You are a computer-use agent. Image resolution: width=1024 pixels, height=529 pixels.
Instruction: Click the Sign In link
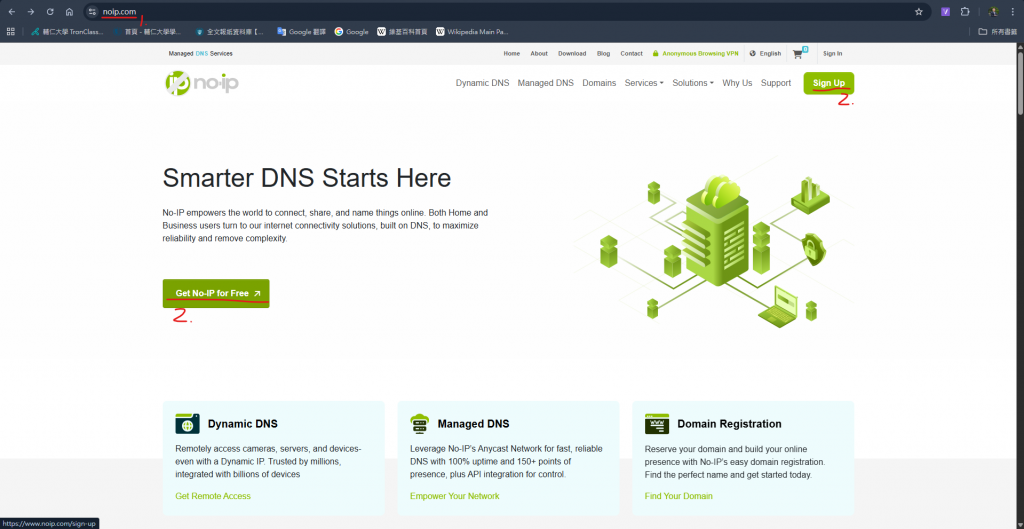coord(833,54)
